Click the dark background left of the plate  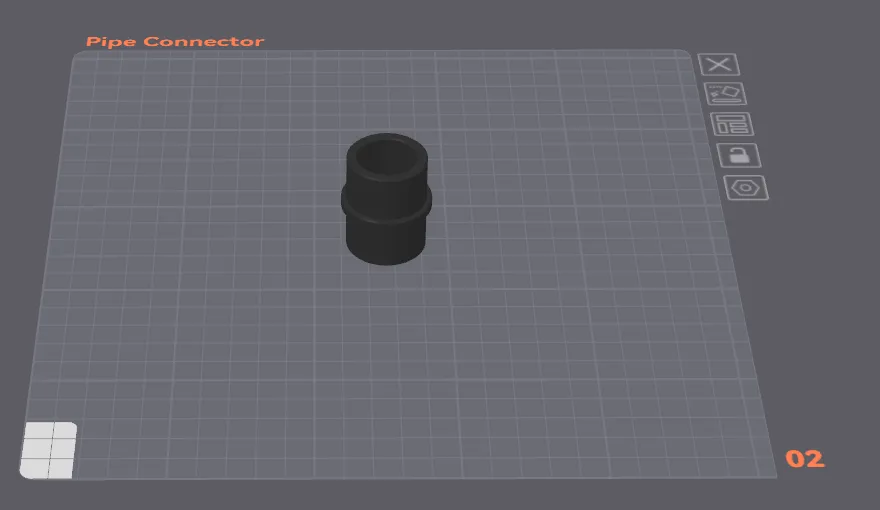pyautogui.click(x=25, y=250)
